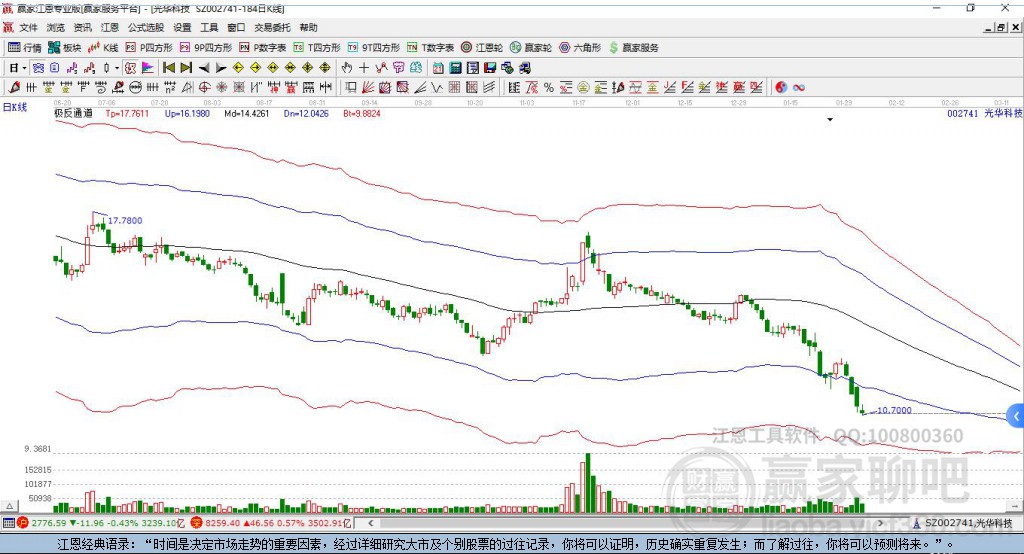Viewport: 1024px width, 554px height.
Task: Click the truck icon in toolbar
Action: tap(524, 68)
